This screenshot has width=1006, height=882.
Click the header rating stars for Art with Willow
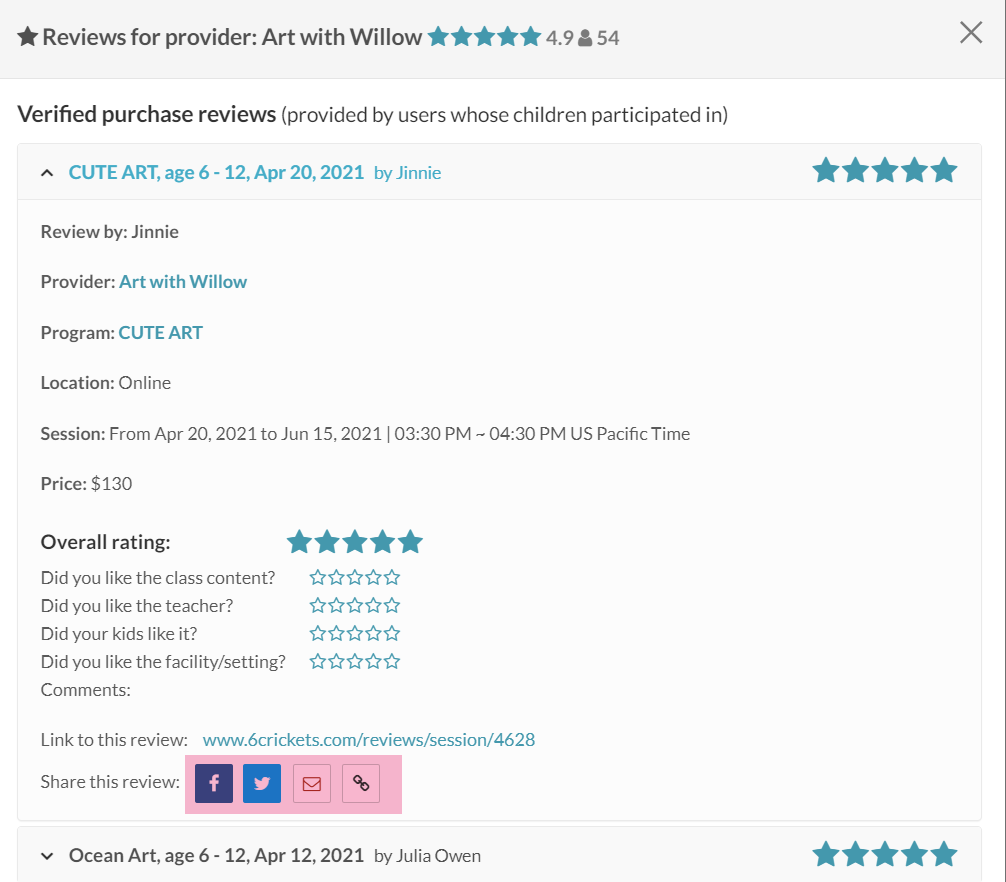[484, 38]
